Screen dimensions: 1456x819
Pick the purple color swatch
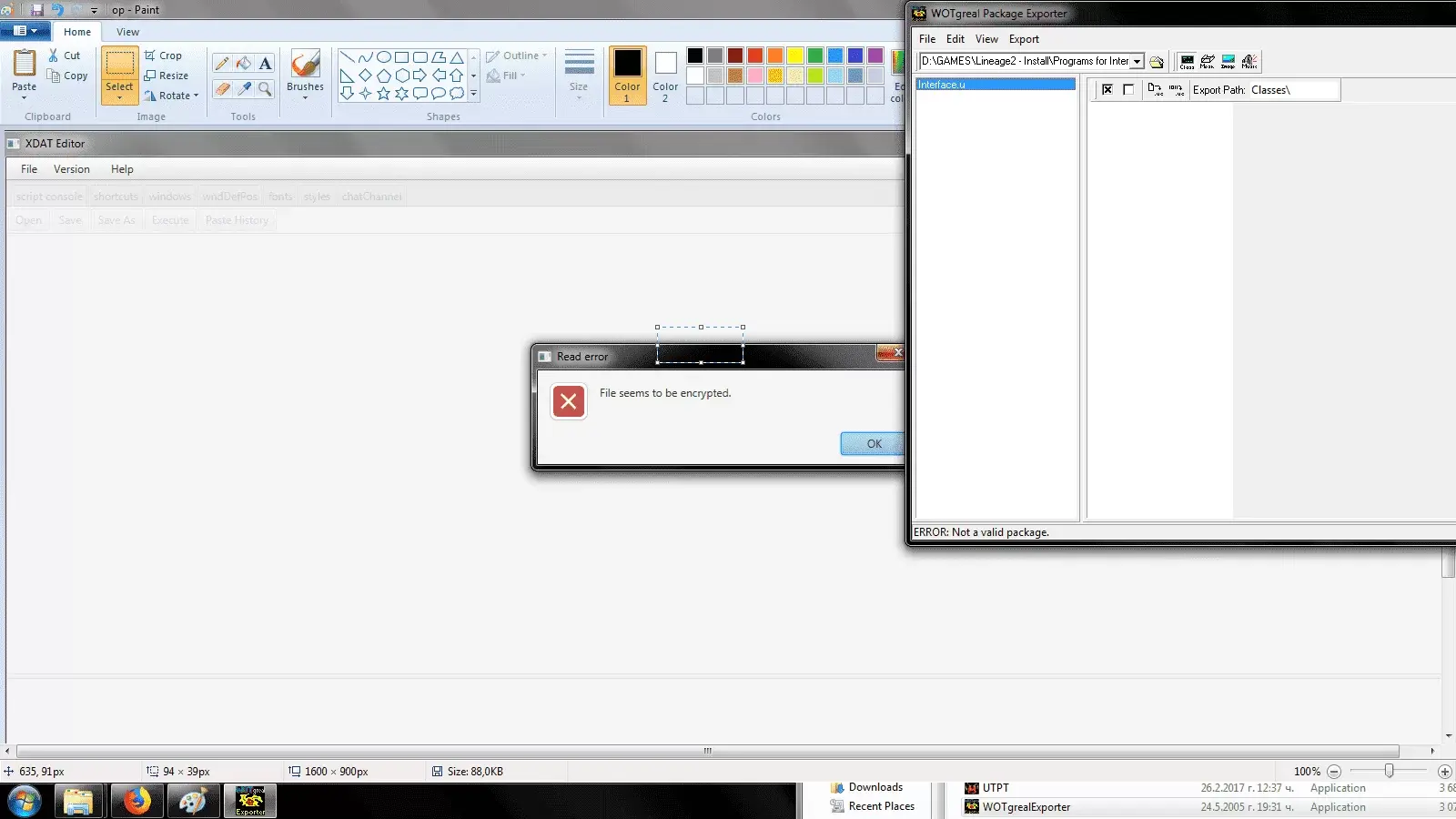(x=875, y=56)
